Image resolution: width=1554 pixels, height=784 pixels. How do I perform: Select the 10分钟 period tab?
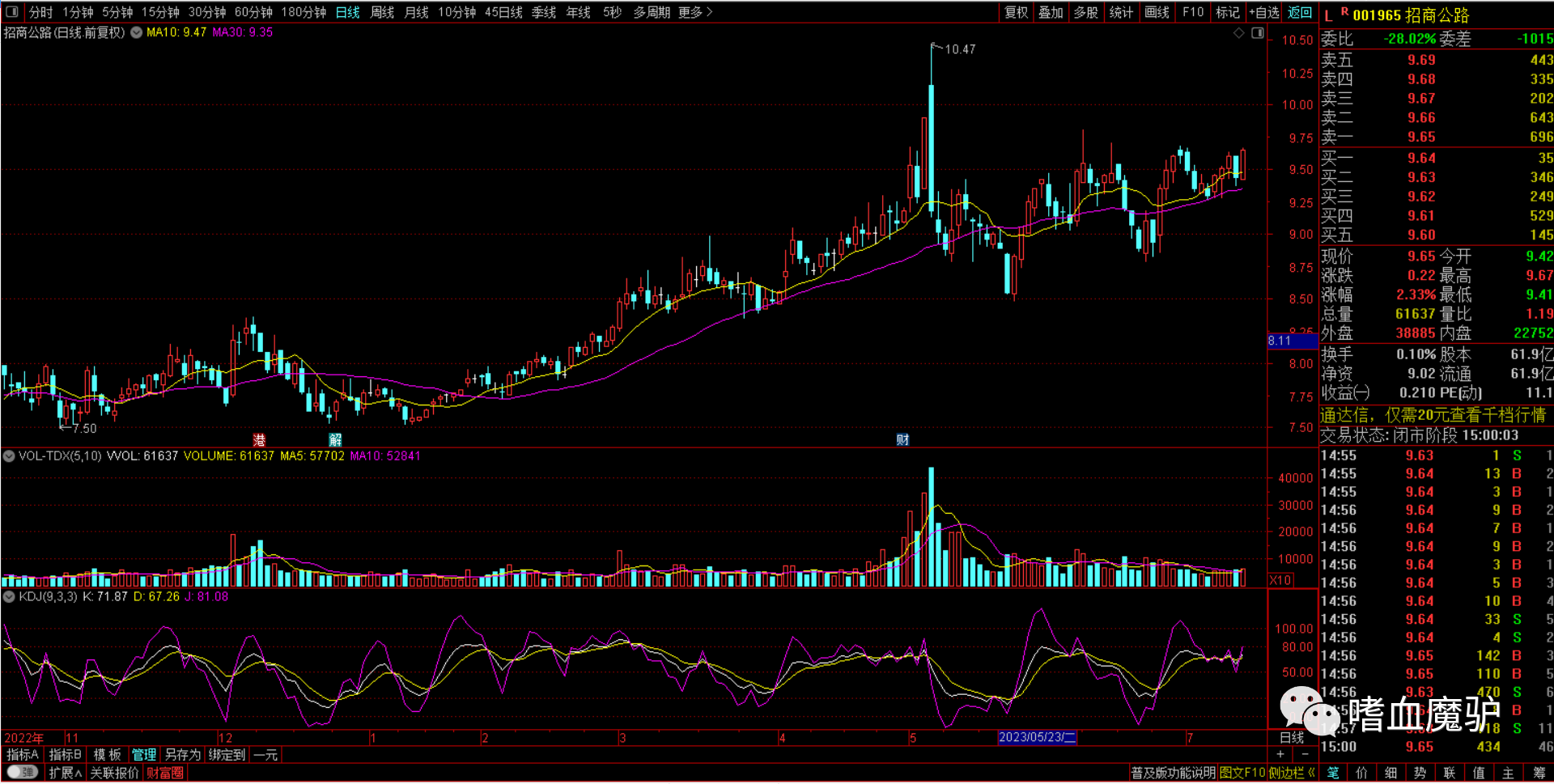tap(457, 12)
